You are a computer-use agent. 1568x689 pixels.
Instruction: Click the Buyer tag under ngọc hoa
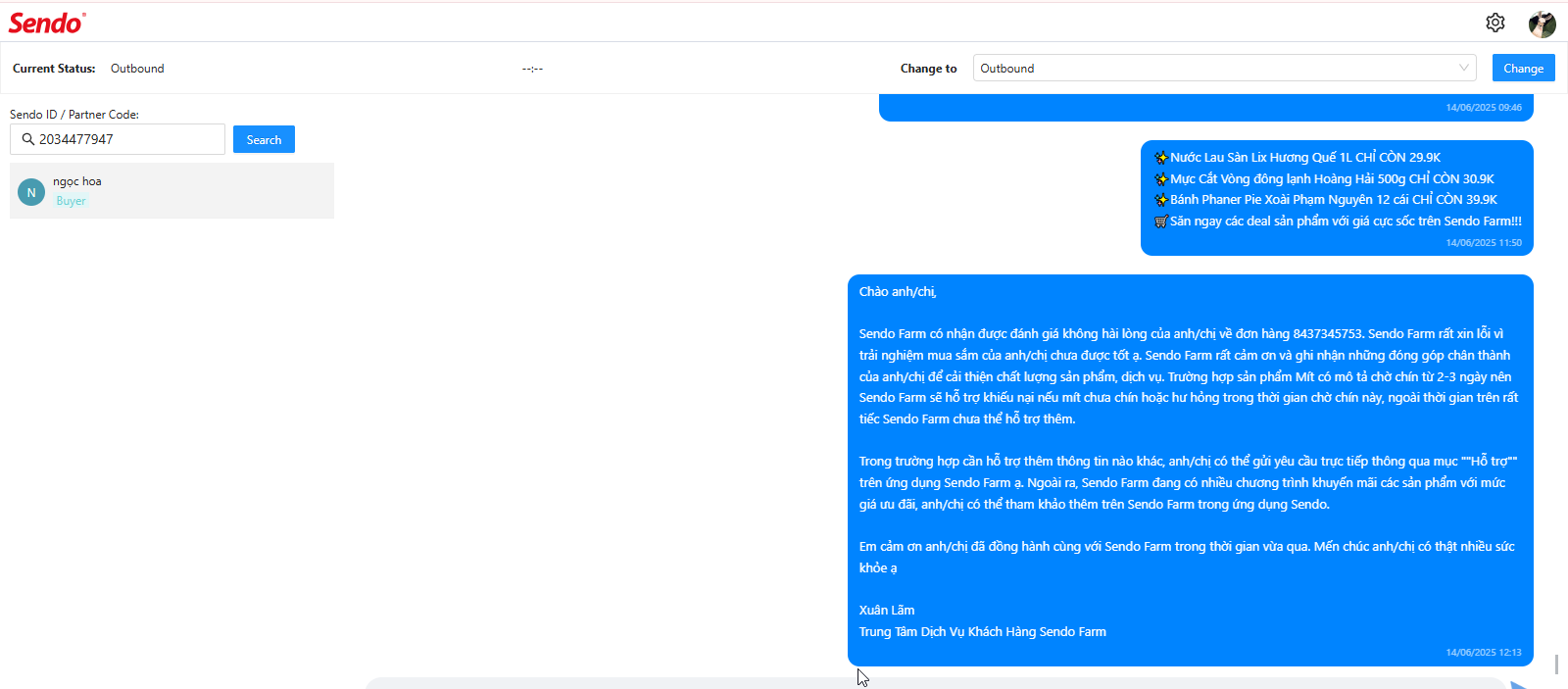pos(71,201)
